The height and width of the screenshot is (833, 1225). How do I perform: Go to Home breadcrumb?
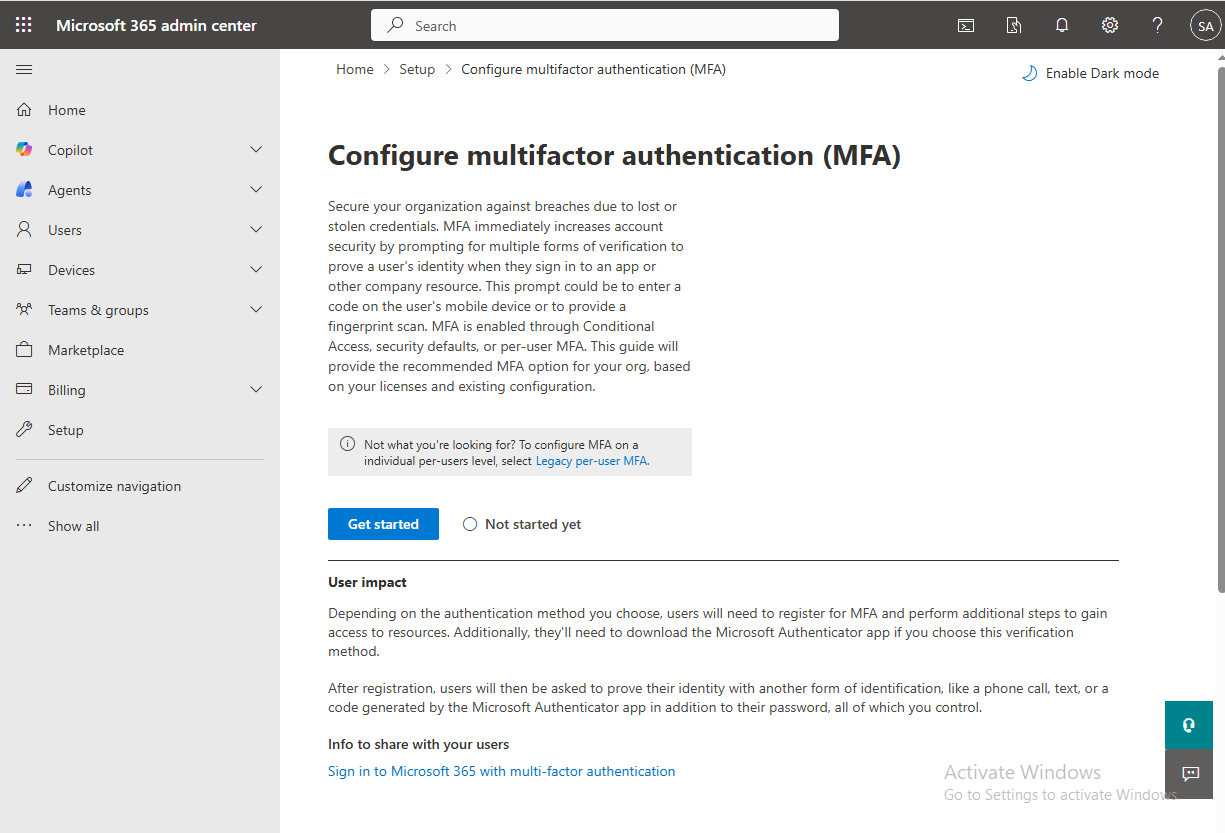click(x=355, y=69)
